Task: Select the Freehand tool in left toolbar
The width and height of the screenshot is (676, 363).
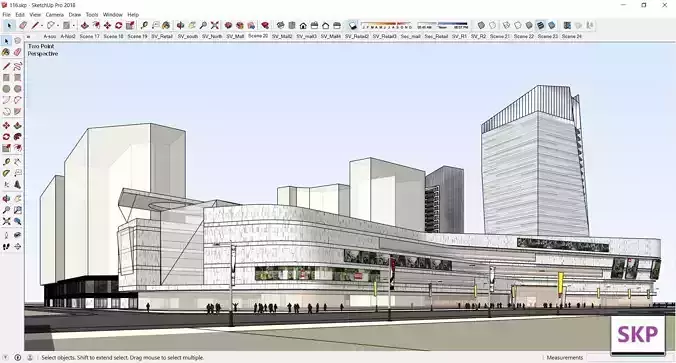Action: click(17, 66)
